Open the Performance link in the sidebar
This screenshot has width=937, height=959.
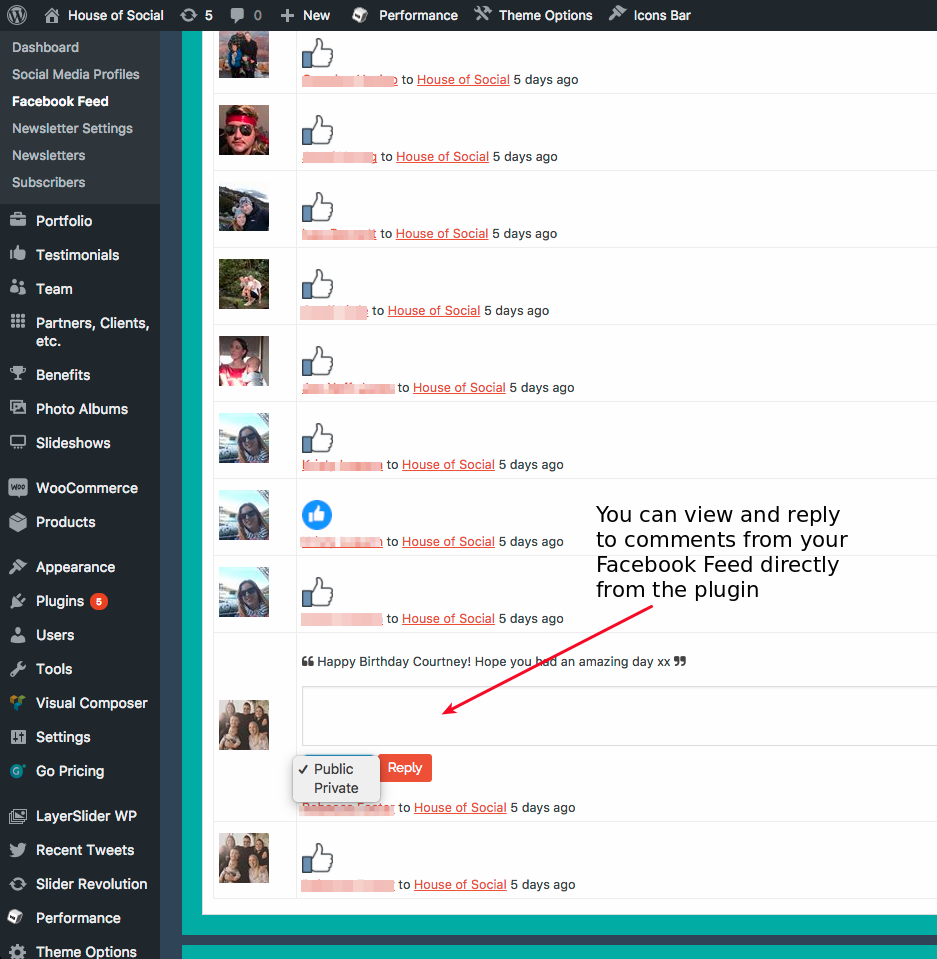tap(78, 917)
